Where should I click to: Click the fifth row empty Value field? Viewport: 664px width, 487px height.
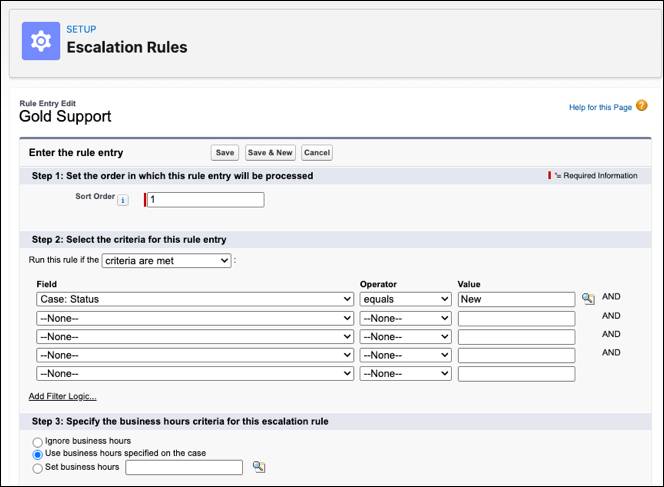(x=516, y=374)
